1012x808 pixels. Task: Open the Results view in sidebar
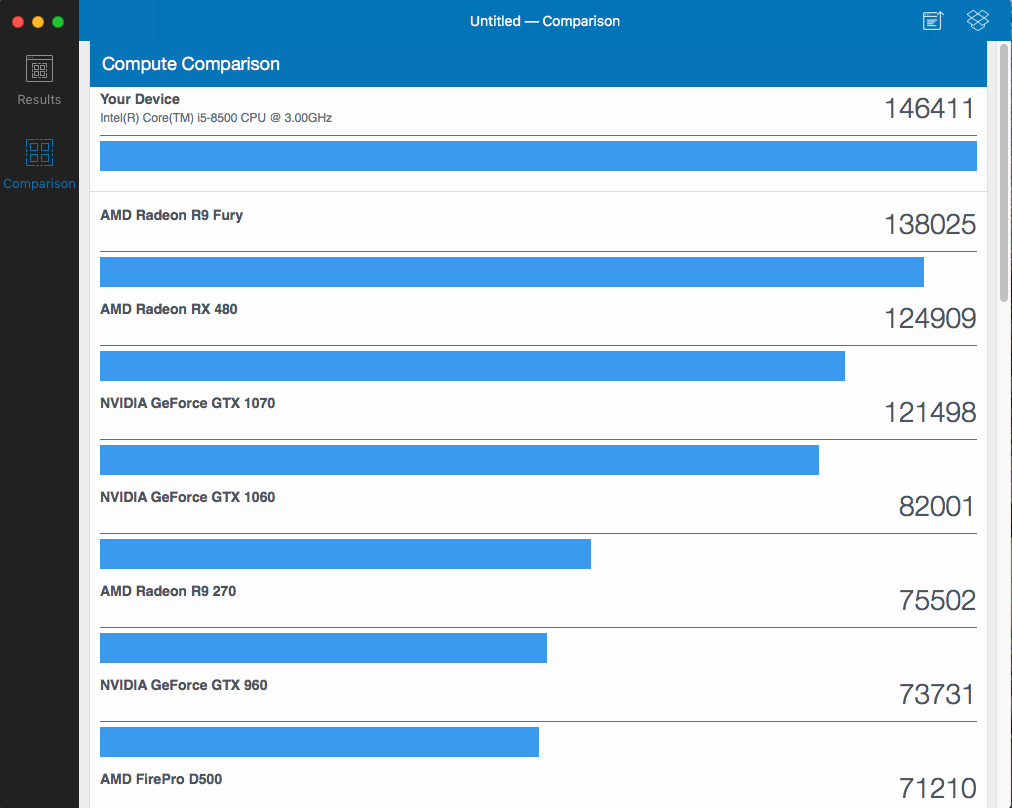tap(39, 81)
